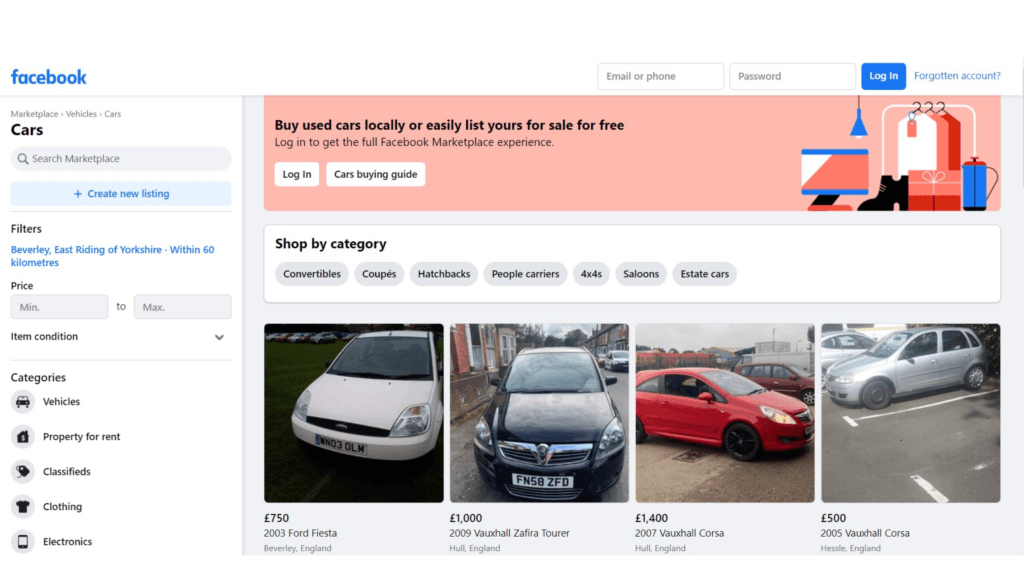Select the Coupés category chip
Viewport: 1024px width, 576px height.
[x=379, y=274]
